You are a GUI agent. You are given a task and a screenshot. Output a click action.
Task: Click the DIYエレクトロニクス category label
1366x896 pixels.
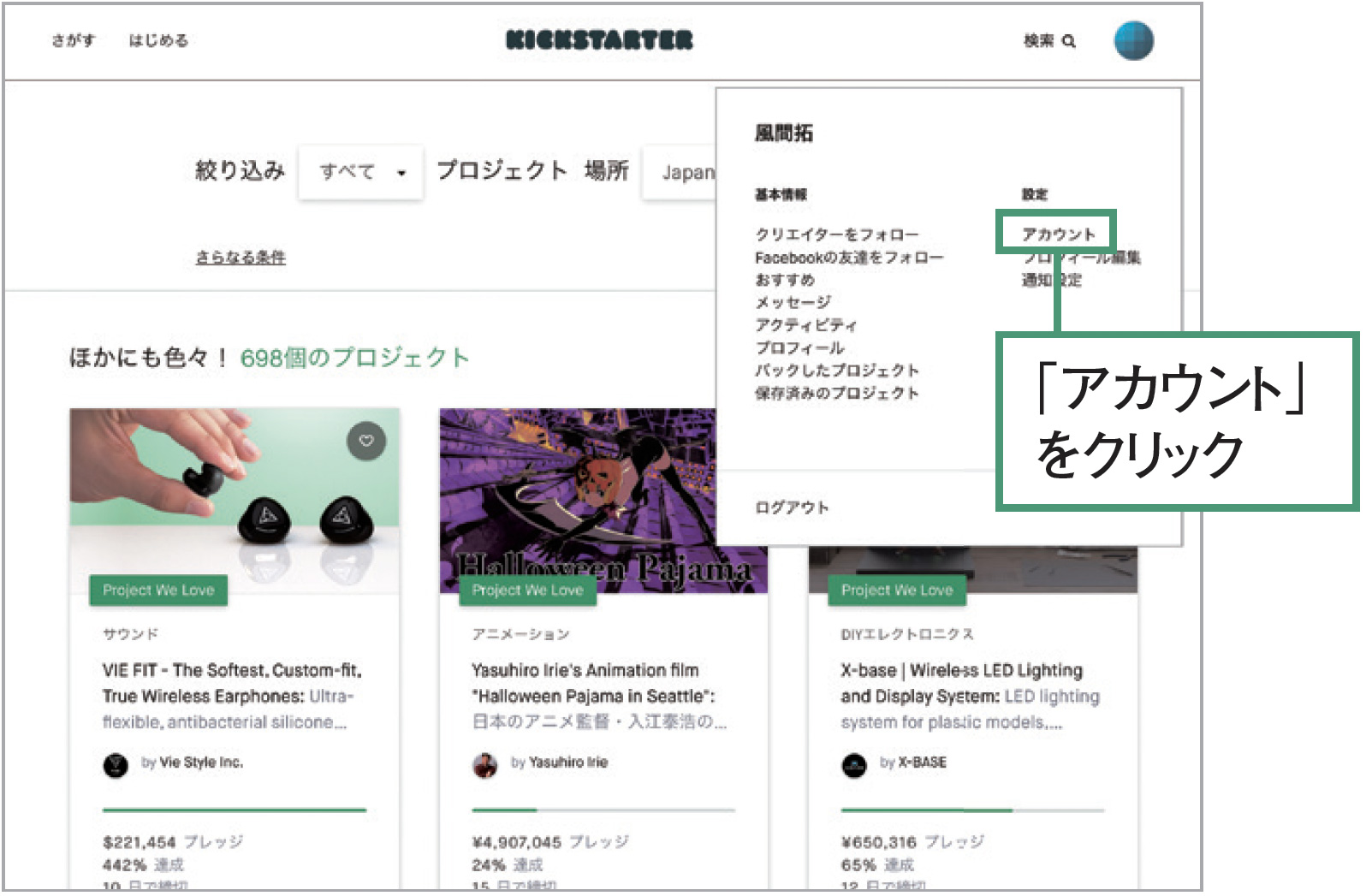pos(907,634)
